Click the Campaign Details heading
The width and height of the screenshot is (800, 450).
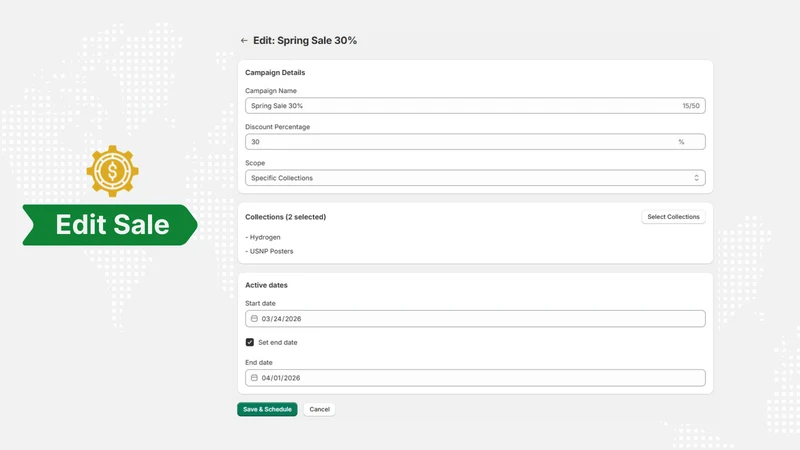[275, 72]
